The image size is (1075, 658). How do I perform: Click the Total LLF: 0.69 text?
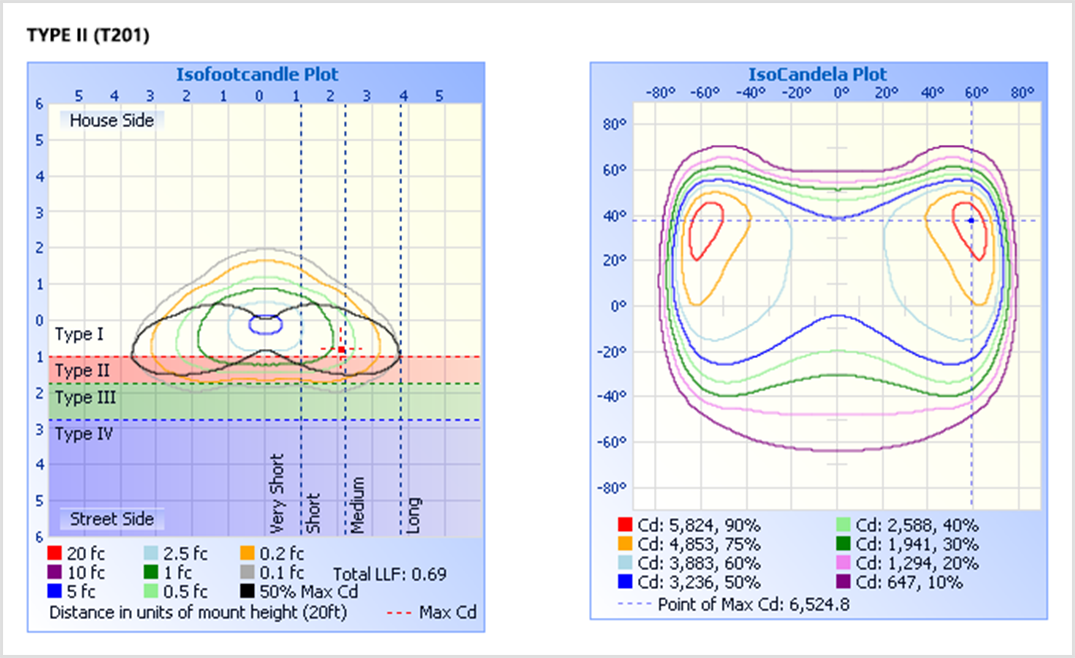pyautogui.click(x=389, y=574)
